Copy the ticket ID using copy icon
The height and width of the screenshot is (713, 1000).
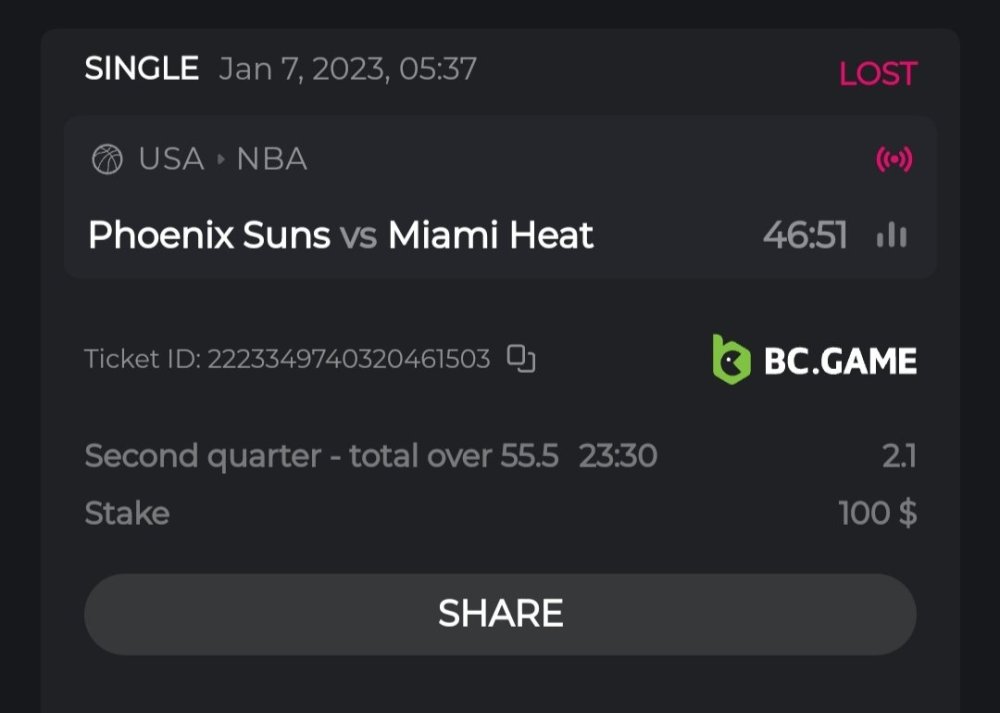click(521, 358)
